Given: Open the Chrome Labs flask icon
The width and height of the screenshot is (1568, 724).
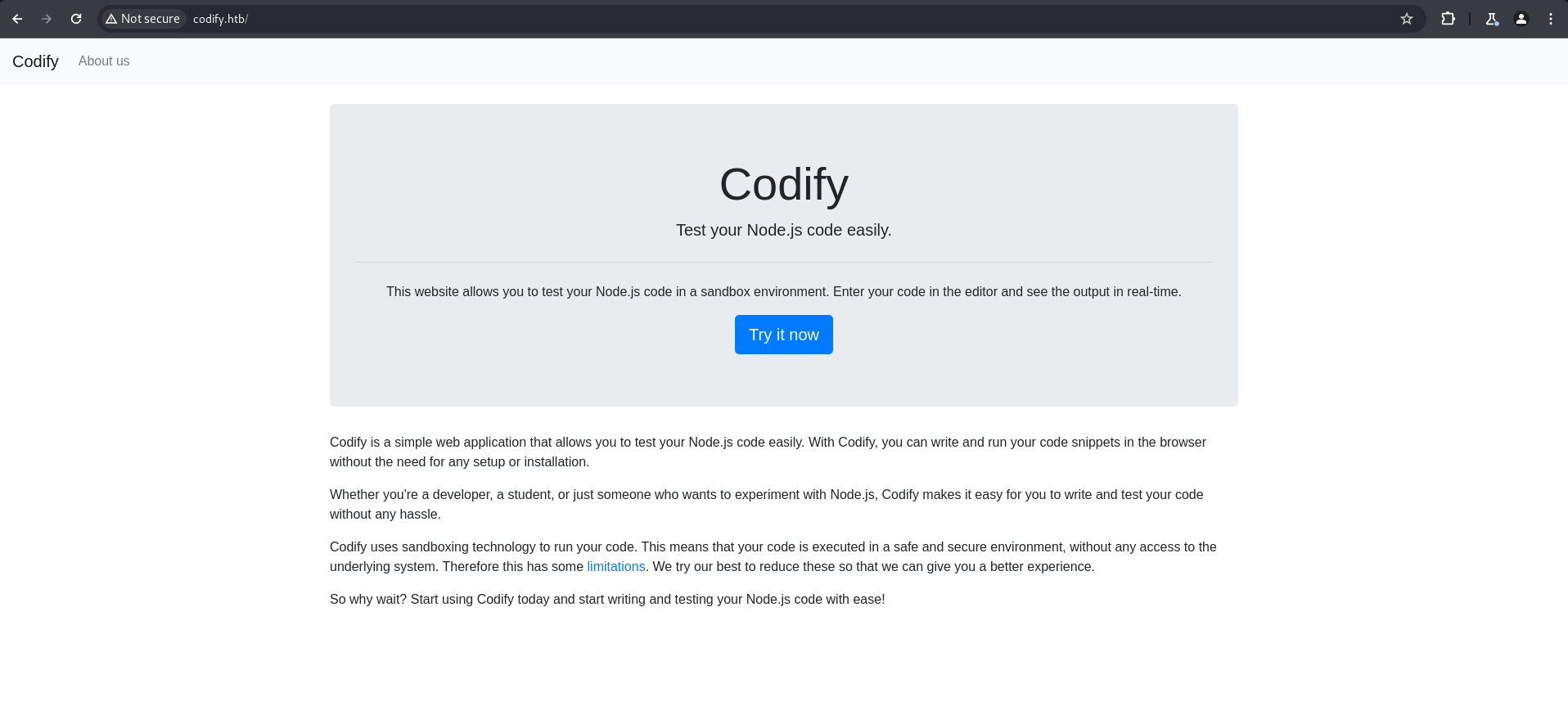Looking at the screenshot, I should 1491,19.
